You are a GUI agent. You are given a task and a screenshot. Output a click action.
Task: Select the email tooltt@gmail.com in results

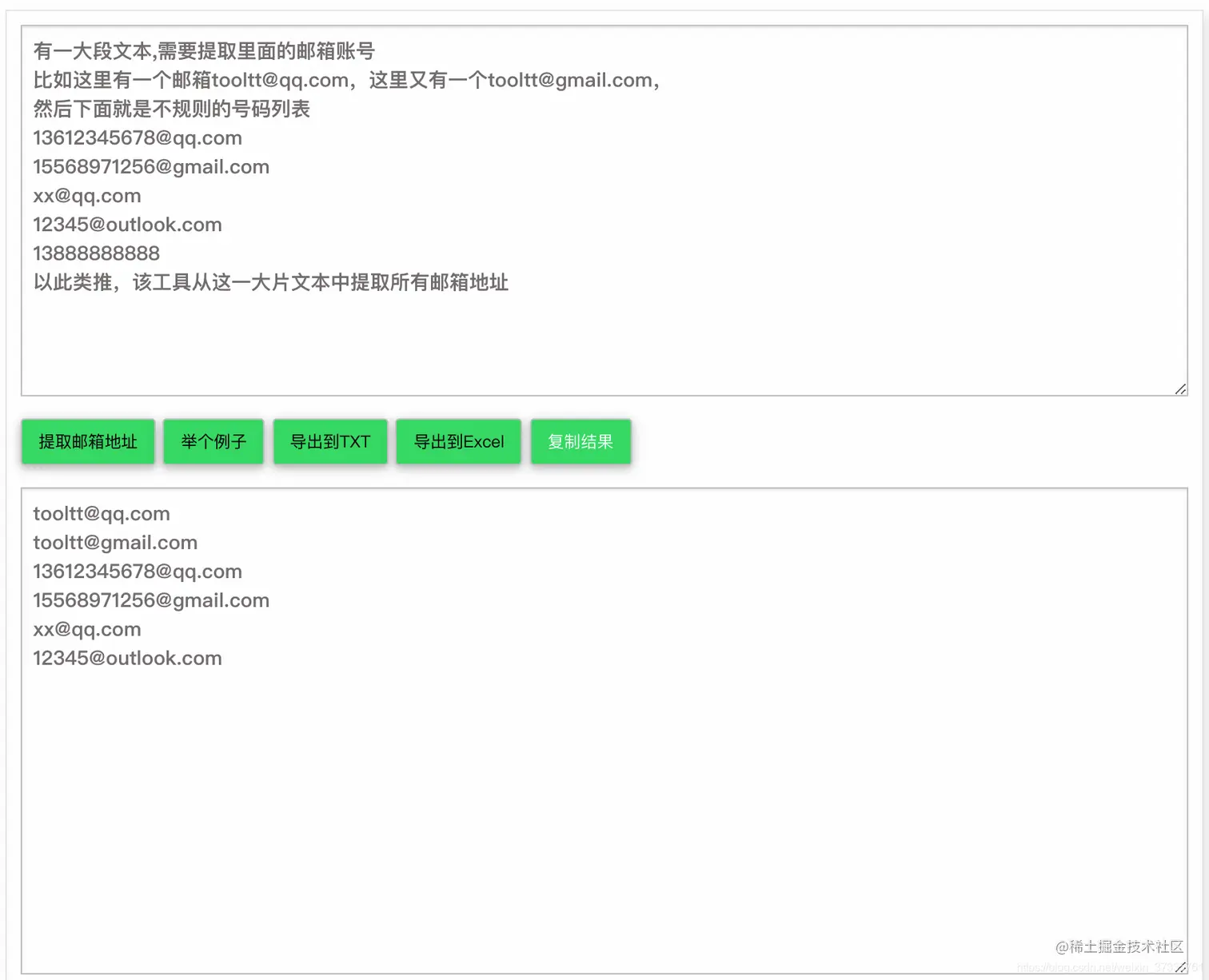pos(115,542)
